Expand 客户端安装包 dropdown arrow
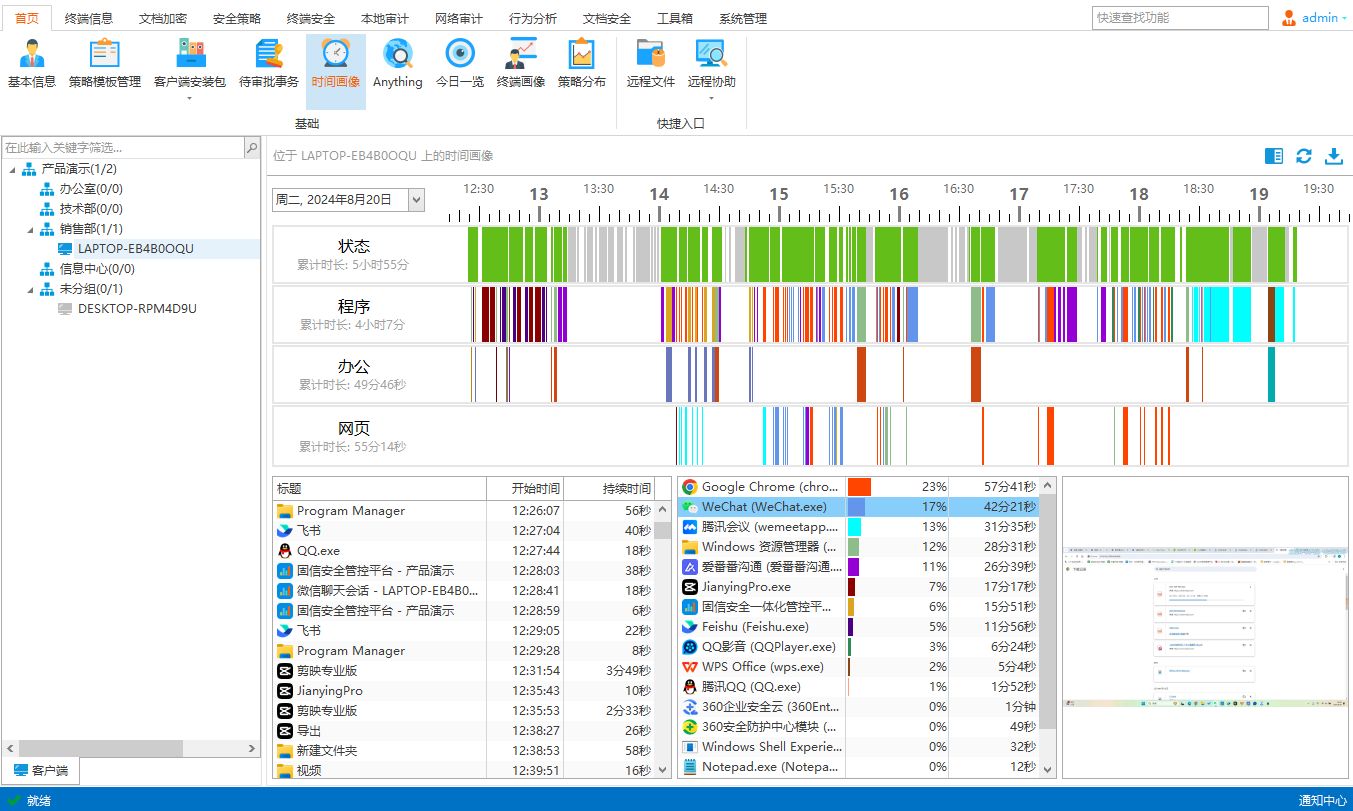1353x811 pixels. coord(189,98)
